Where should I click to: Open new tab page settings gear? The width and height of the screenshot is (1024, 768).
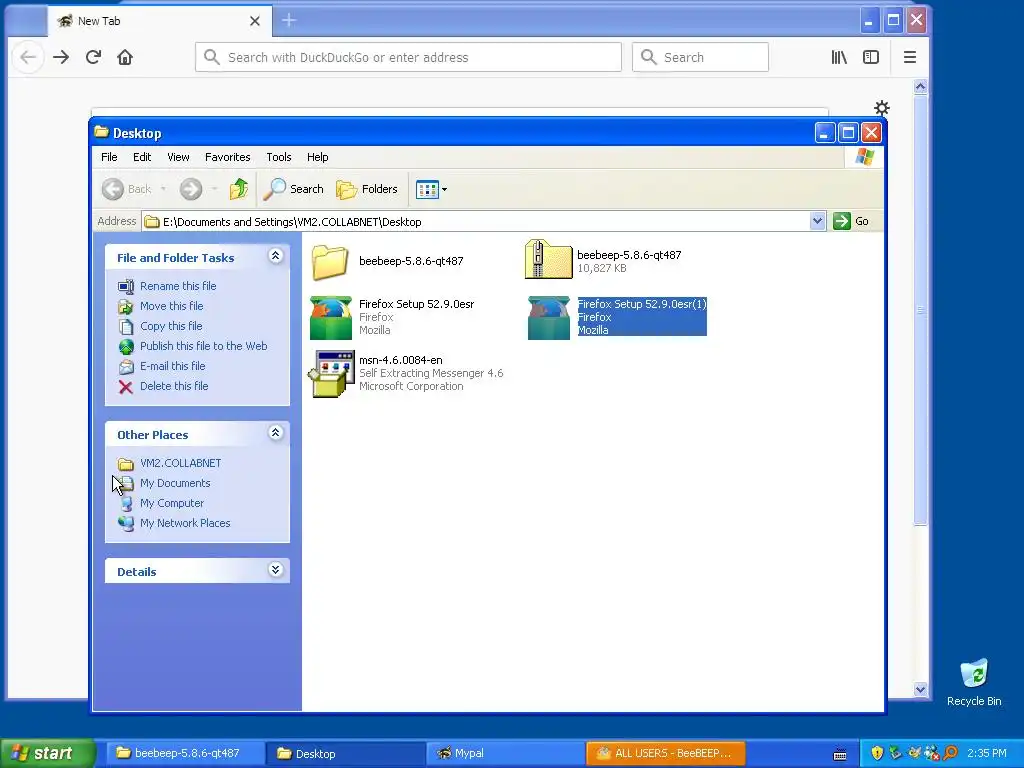882,108
